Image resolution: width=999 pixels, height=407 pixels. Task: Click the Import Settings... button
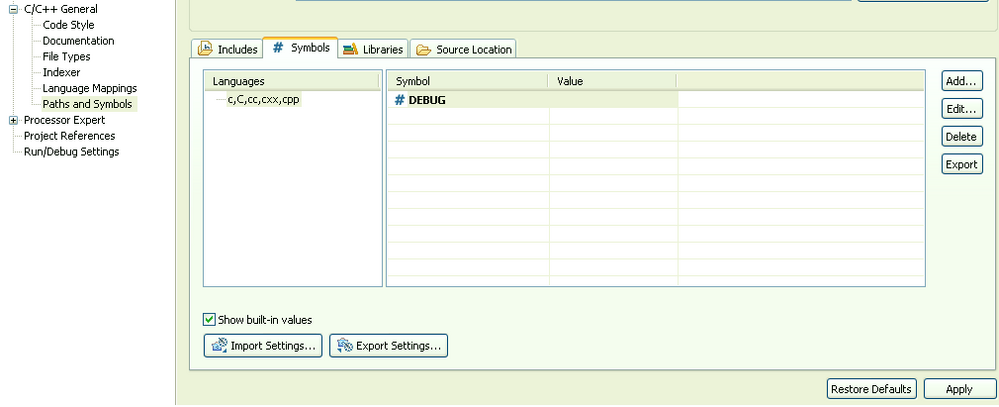click(x=263, y=346)
